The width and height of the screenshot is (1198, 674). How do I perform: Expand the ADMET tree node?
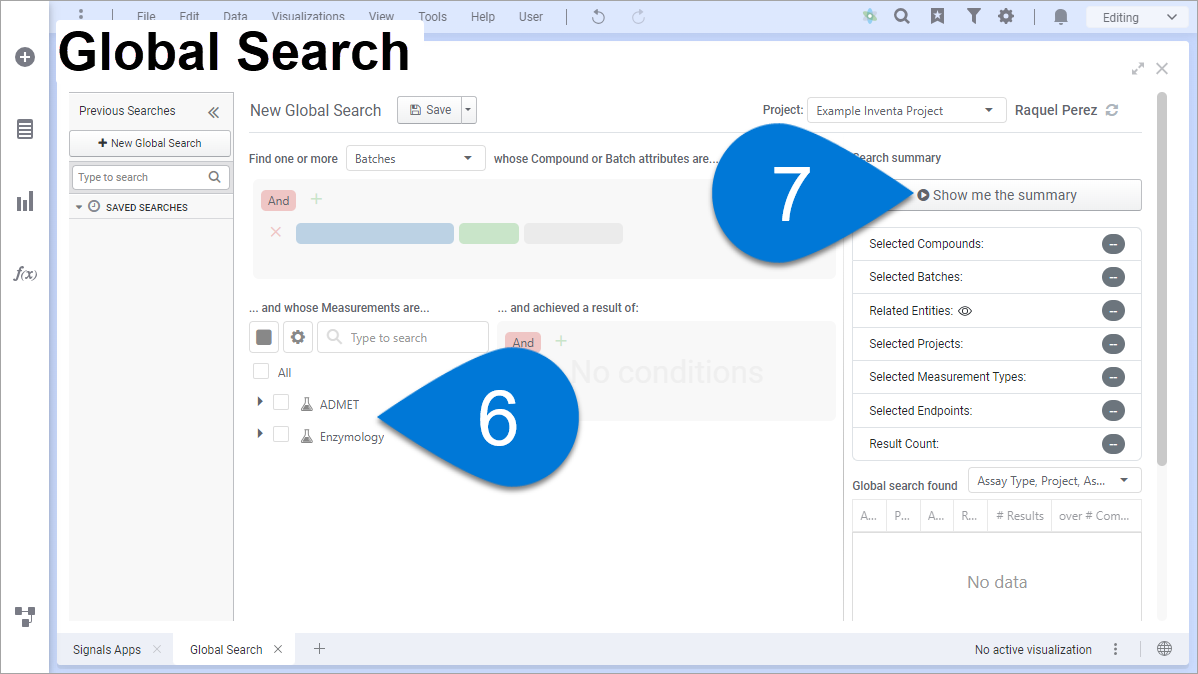click(x=260, y=402)
